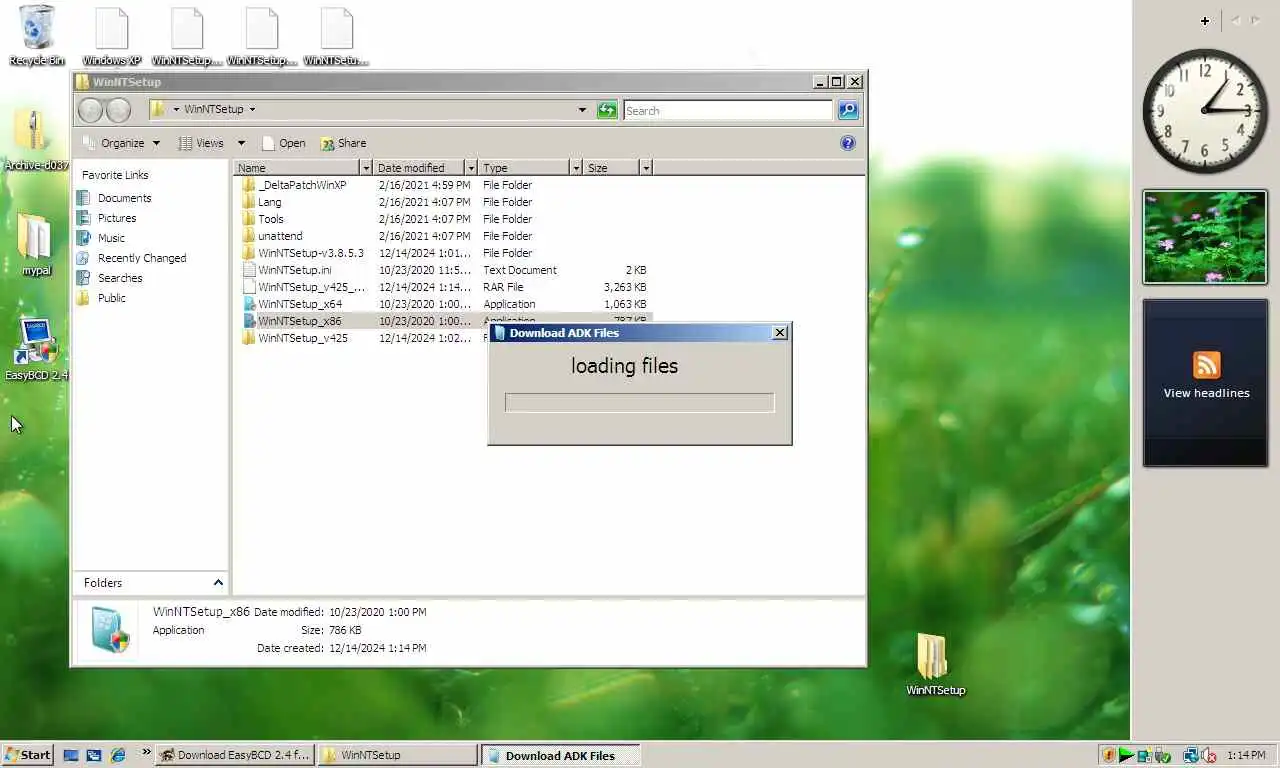
Task: Open the address bar history dropdown
Action: [x=582, y=110]
